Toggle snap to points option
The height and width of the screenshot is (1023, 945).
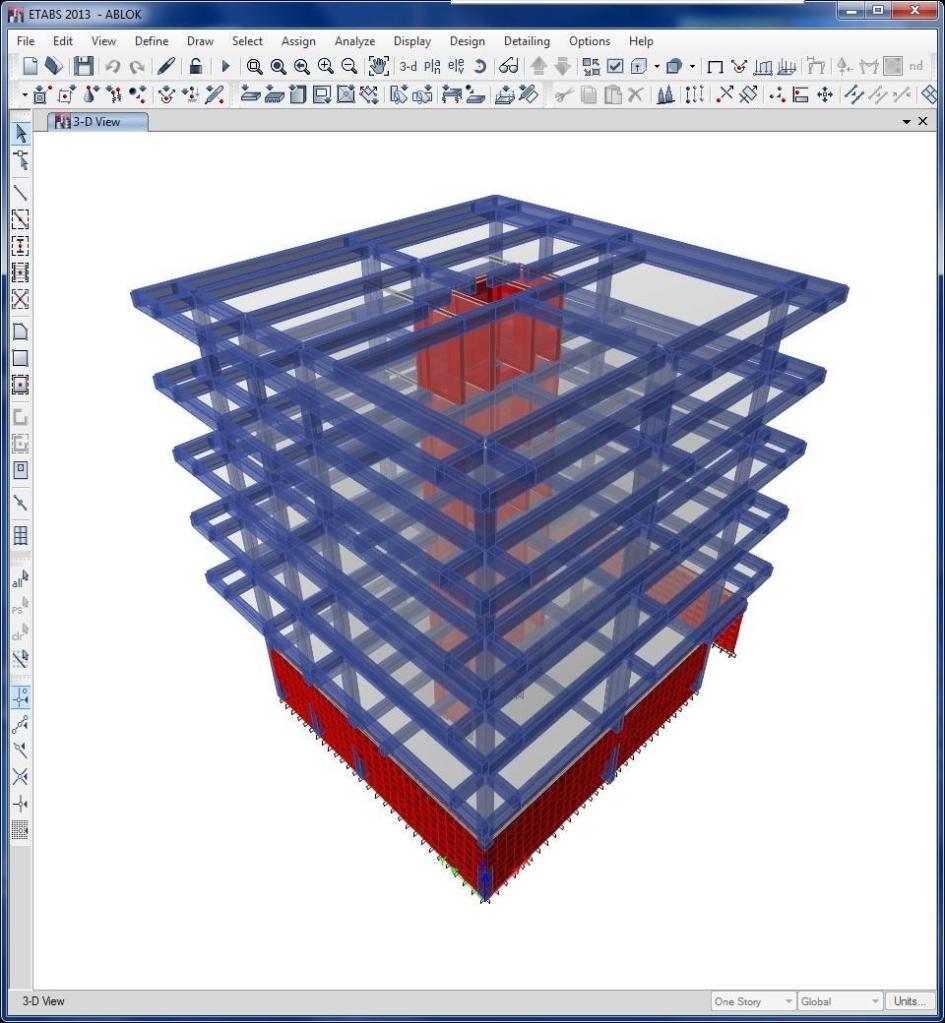20,698
